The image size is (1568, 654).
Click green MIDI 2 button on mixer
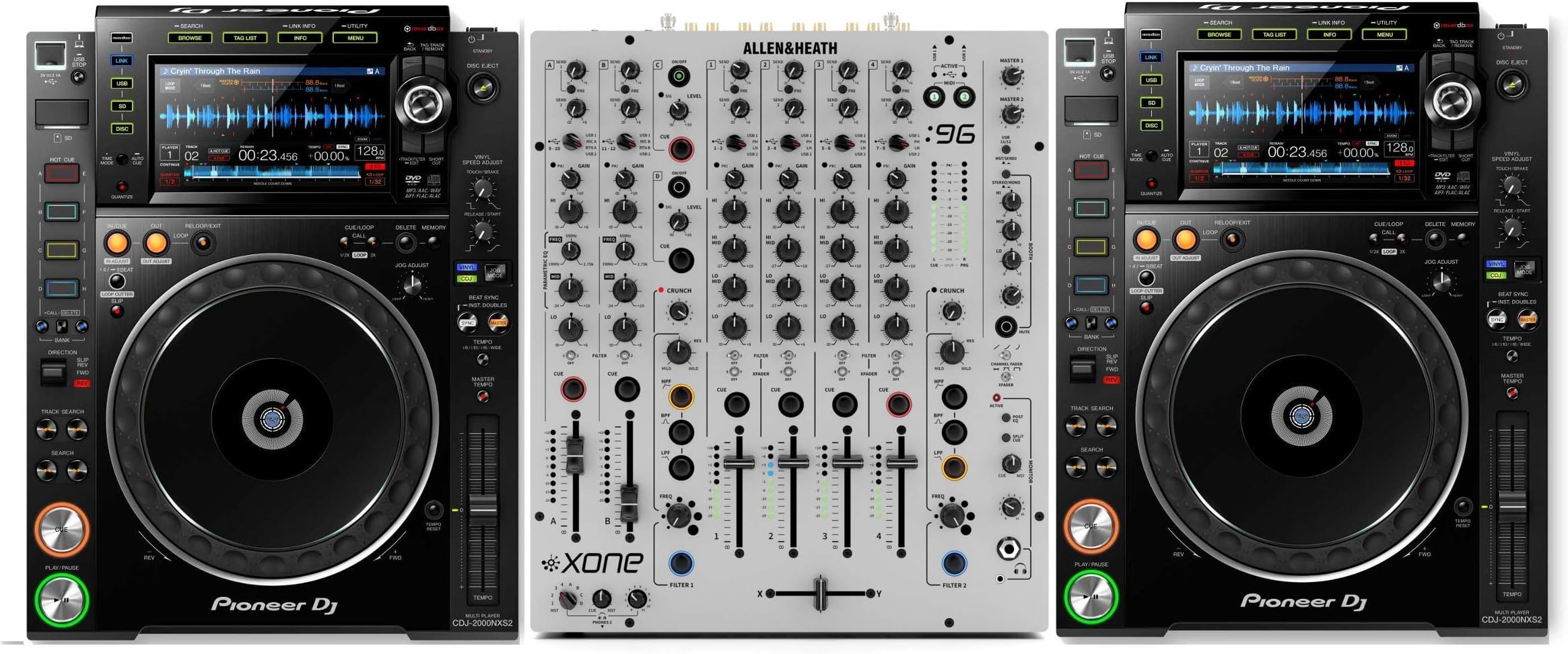(x=964, y=97)
